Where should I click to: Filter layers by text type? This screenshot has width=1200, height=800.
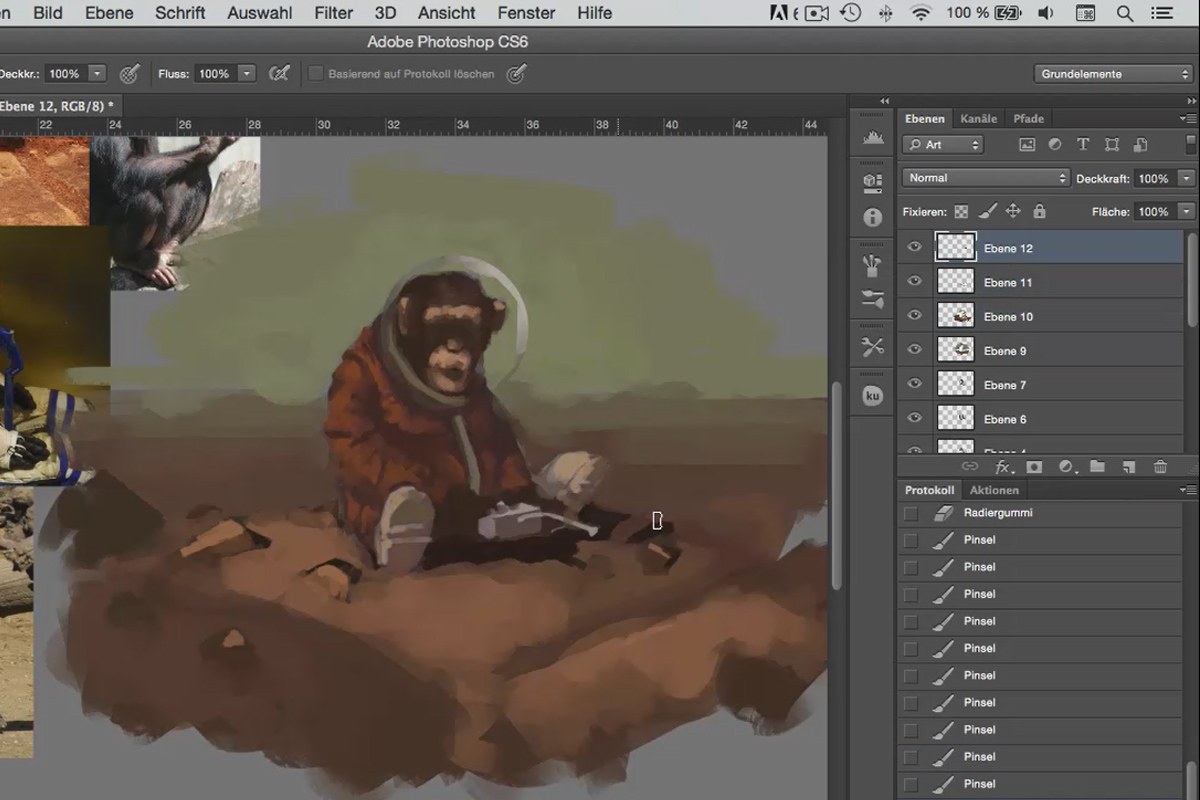(1082, 144)
